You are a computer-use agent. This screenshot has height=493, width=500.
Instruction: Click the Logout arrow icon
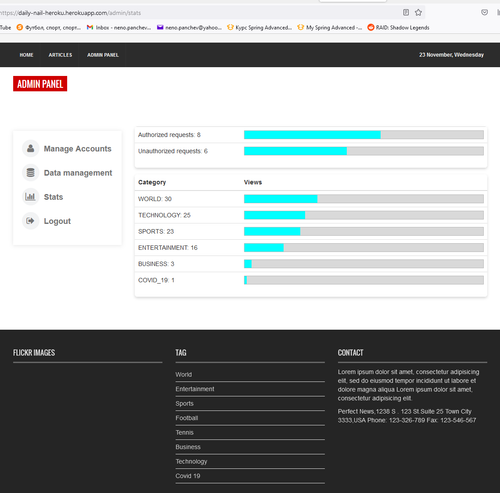30,221
